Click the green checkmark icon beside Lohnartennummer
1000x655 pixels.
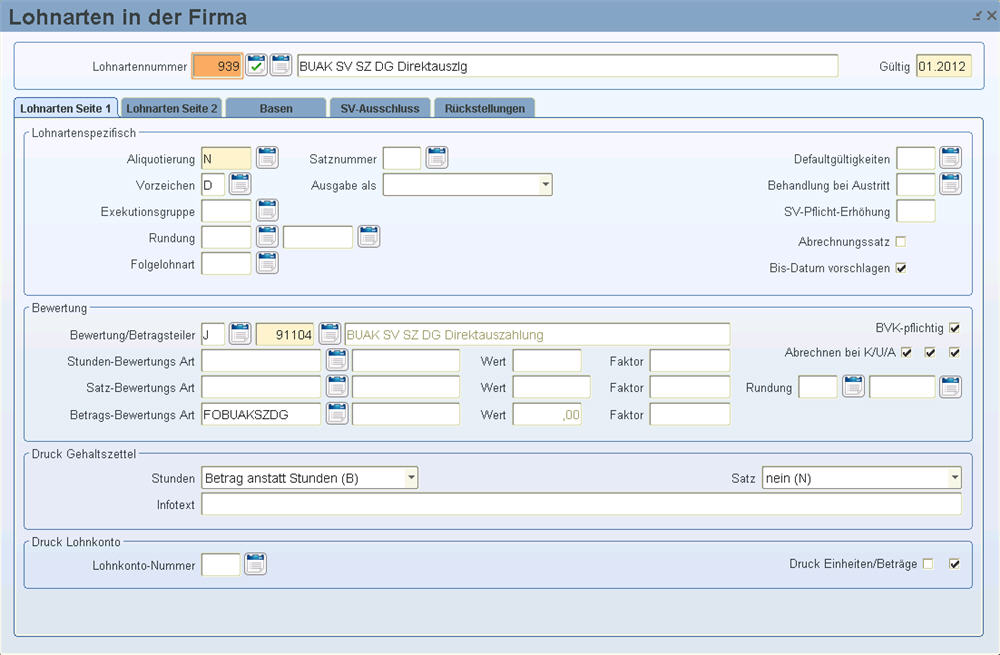[x=257, y=66]
